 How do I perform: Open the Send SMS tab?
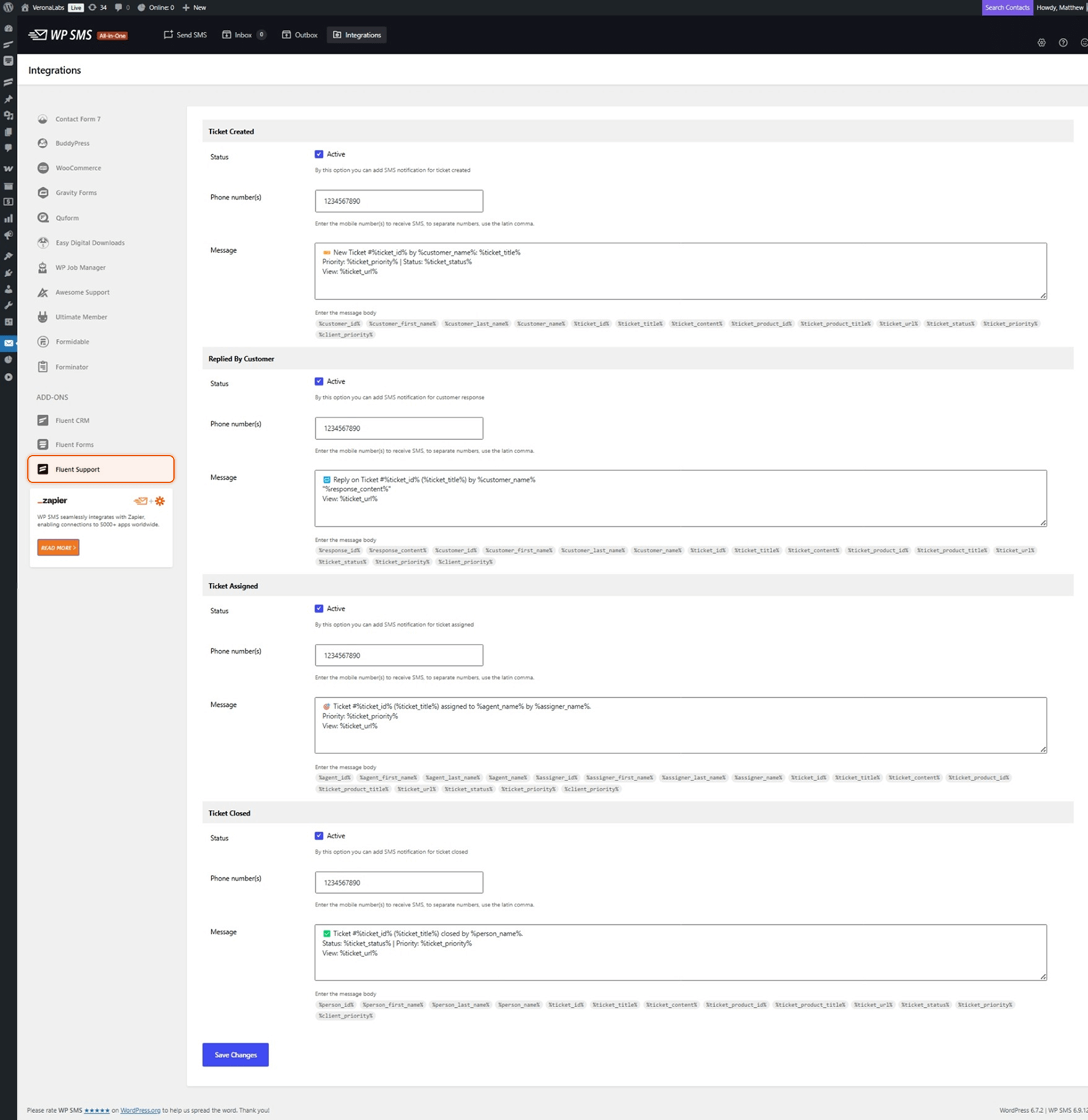click(185, 35)
